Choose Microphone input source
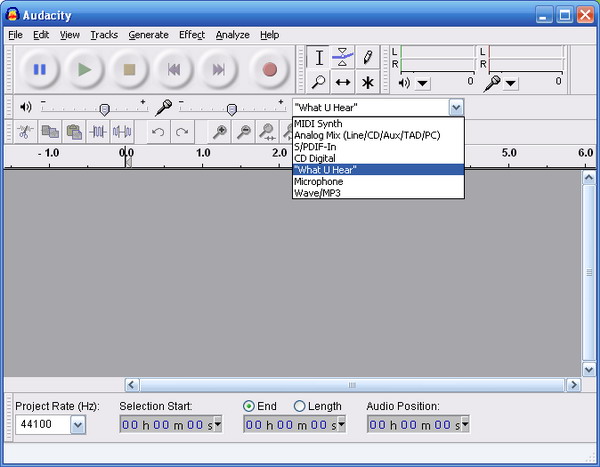600x467 pixels. [x=378, y=181]
